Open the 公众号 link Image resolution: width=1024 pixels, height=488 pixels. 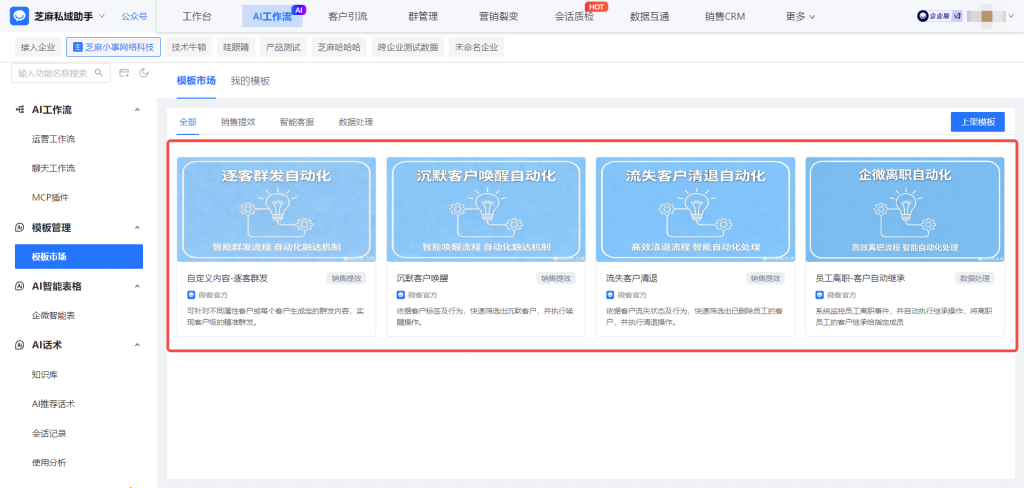(x=135, y=16)
